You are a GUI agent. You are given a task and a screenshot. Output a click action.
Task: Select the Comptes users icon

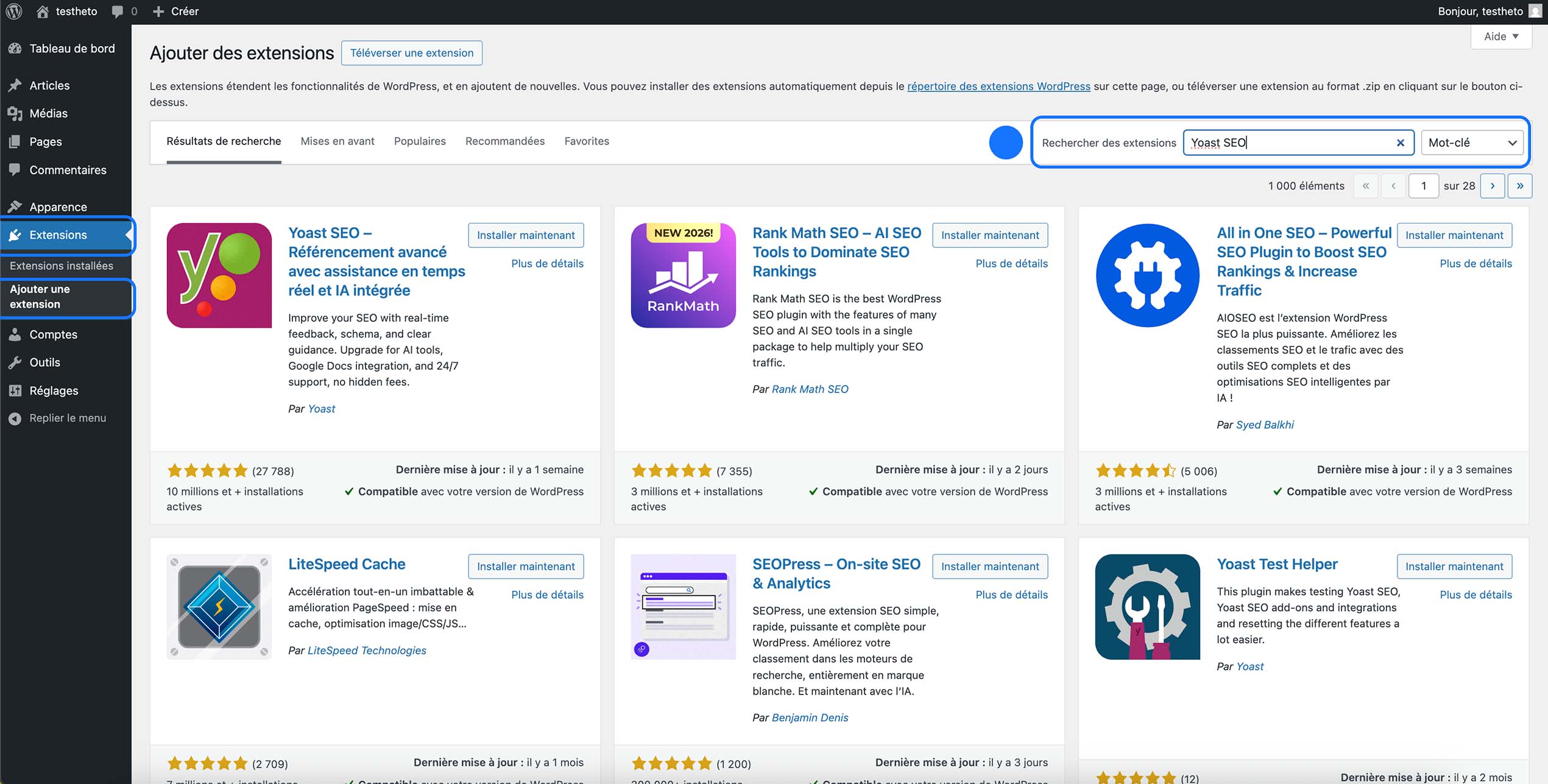point(15,334)
